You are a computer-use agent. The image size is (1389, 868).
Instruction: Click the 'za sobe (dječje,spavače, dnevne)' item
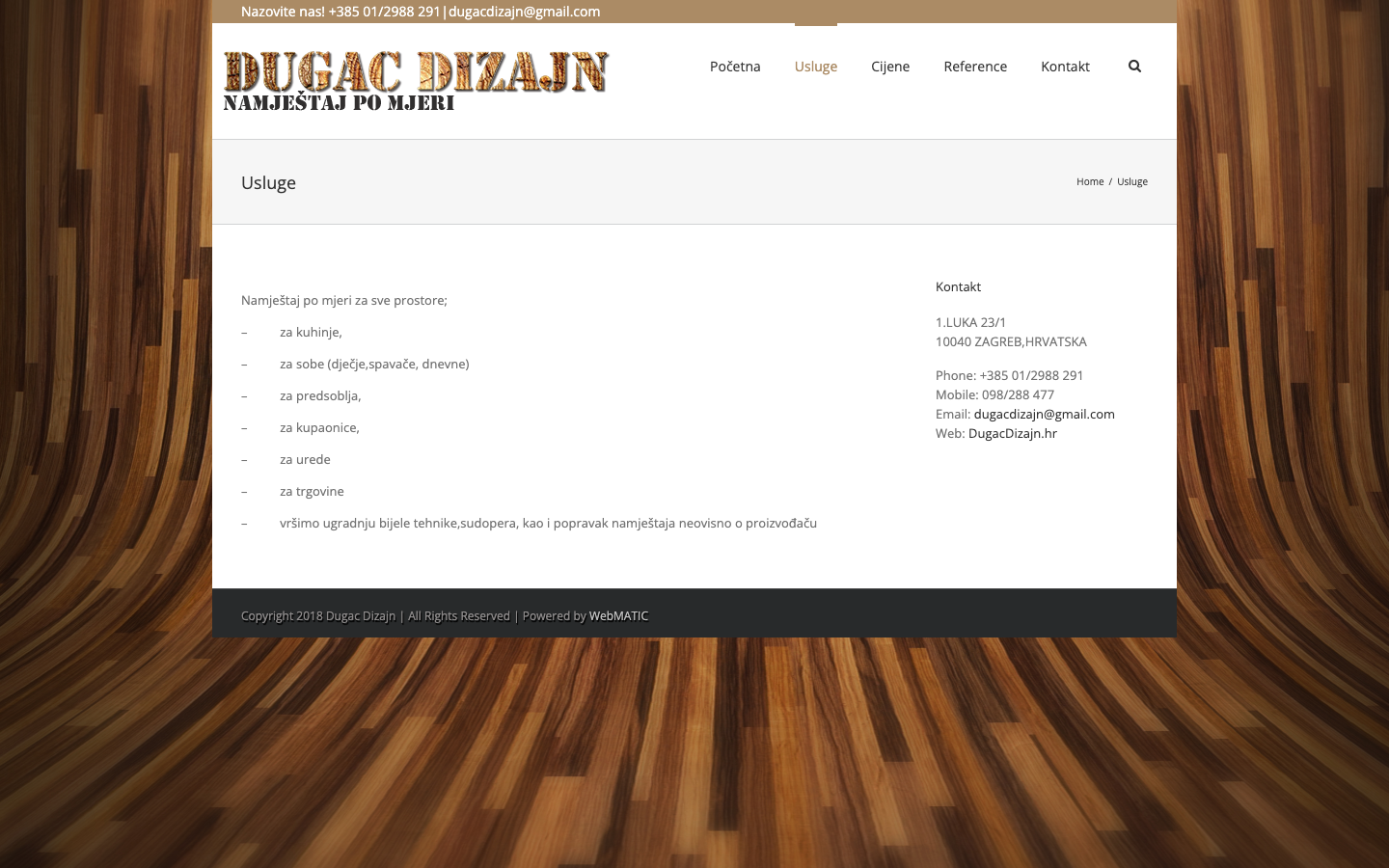coord(374,364)
